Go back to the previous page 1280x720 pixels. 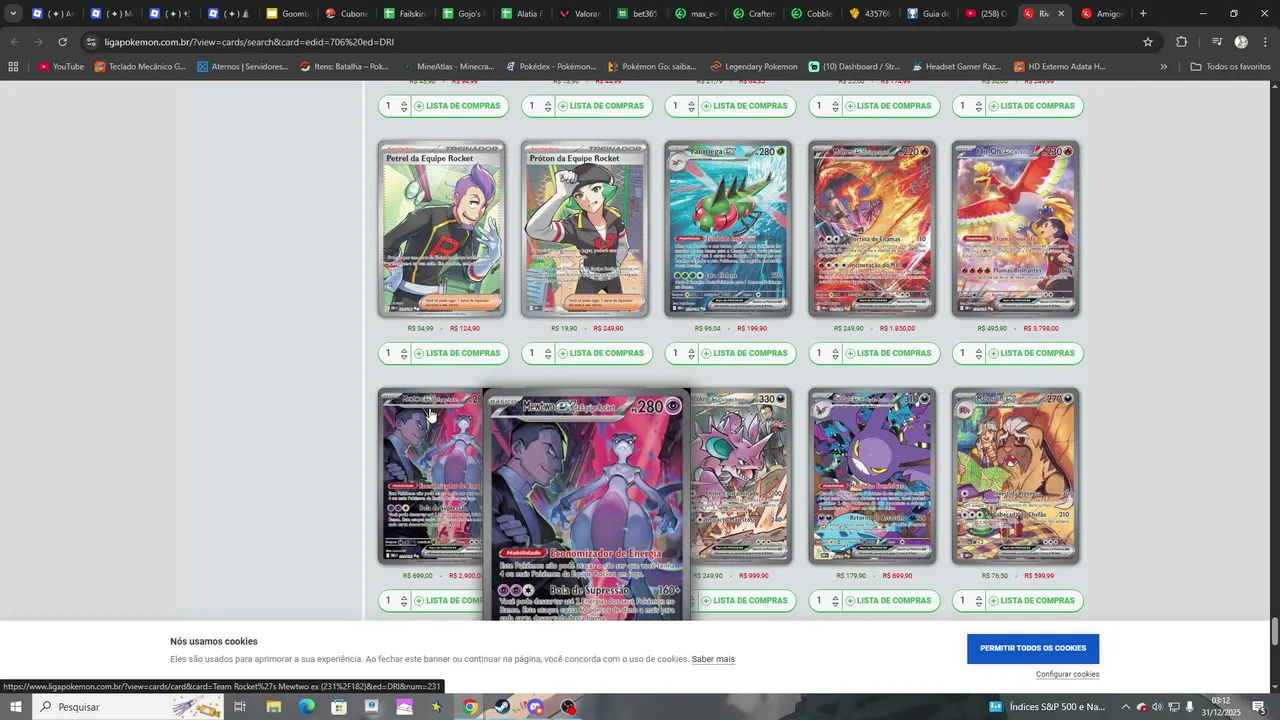coord(14,42)
